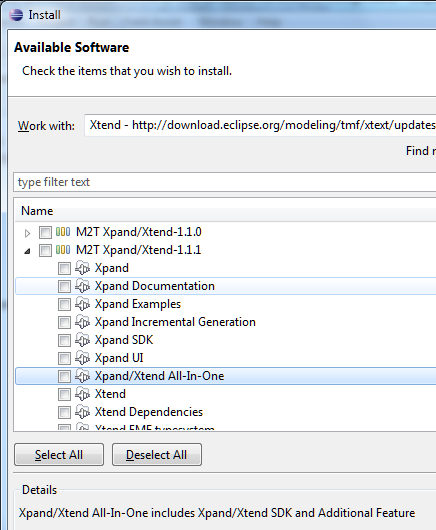Screen dimensions: 436x530
Task: Check the Xtend Dependencies checkbox
Action: 64,412
